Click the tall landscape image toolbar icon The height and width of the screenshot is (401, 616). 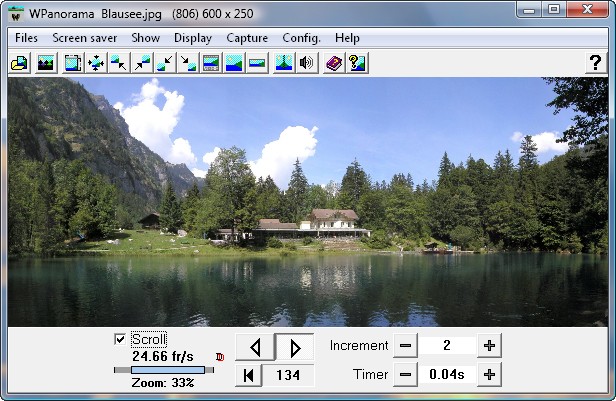pyautogui.click(x=234, y=63)
